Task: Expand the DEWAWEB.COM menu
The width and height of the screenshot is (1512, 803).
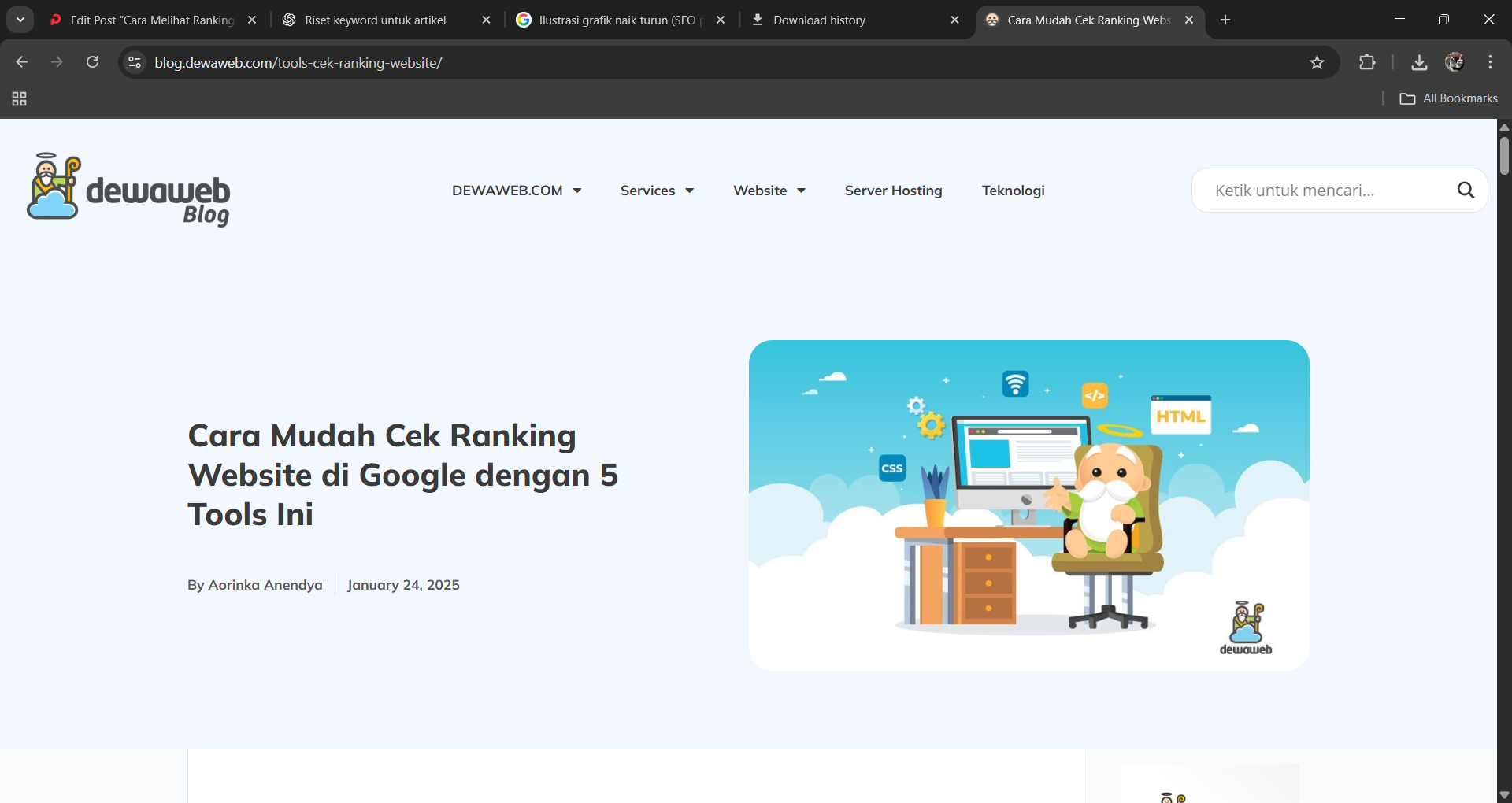Action: point(517,191)
